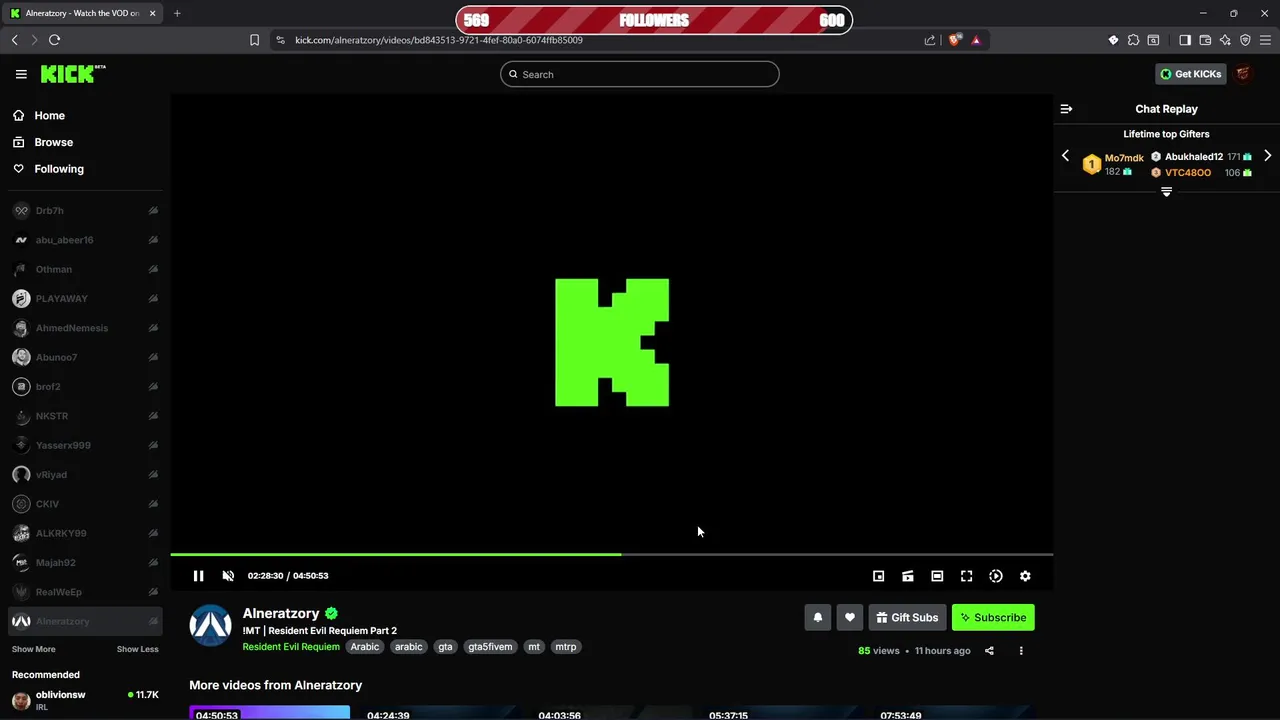Viewport: 1280px width, 720px height.
Task: Click the Gift Subs button
Action: [x=907, y=618]
